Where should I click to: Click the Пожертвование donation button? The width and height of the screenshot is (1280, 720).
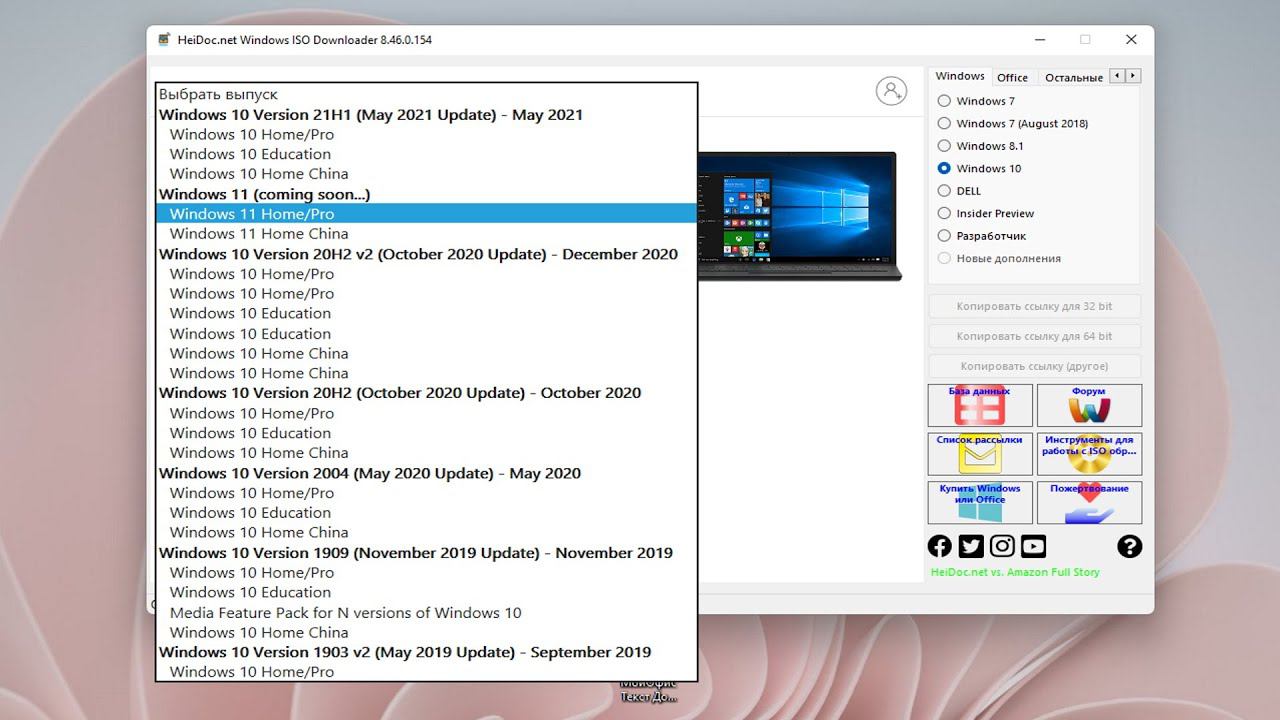click(1089, 503)
